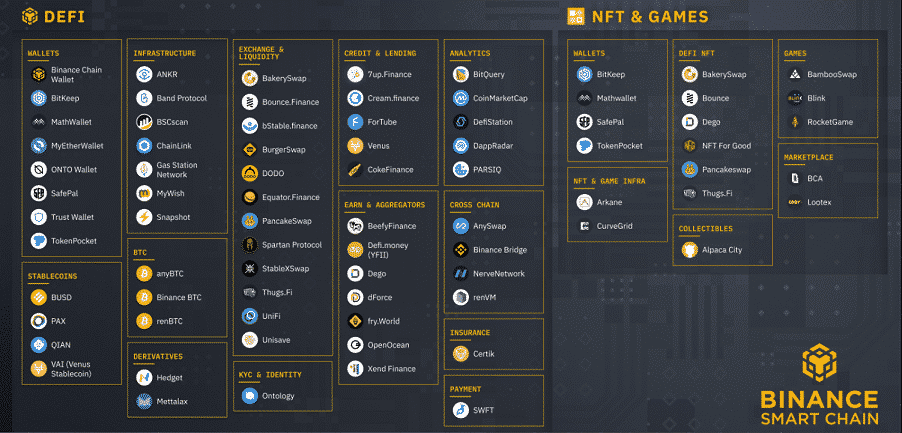Click the BeefyFinance cow icon
The image size is (902, 433).
355,226
